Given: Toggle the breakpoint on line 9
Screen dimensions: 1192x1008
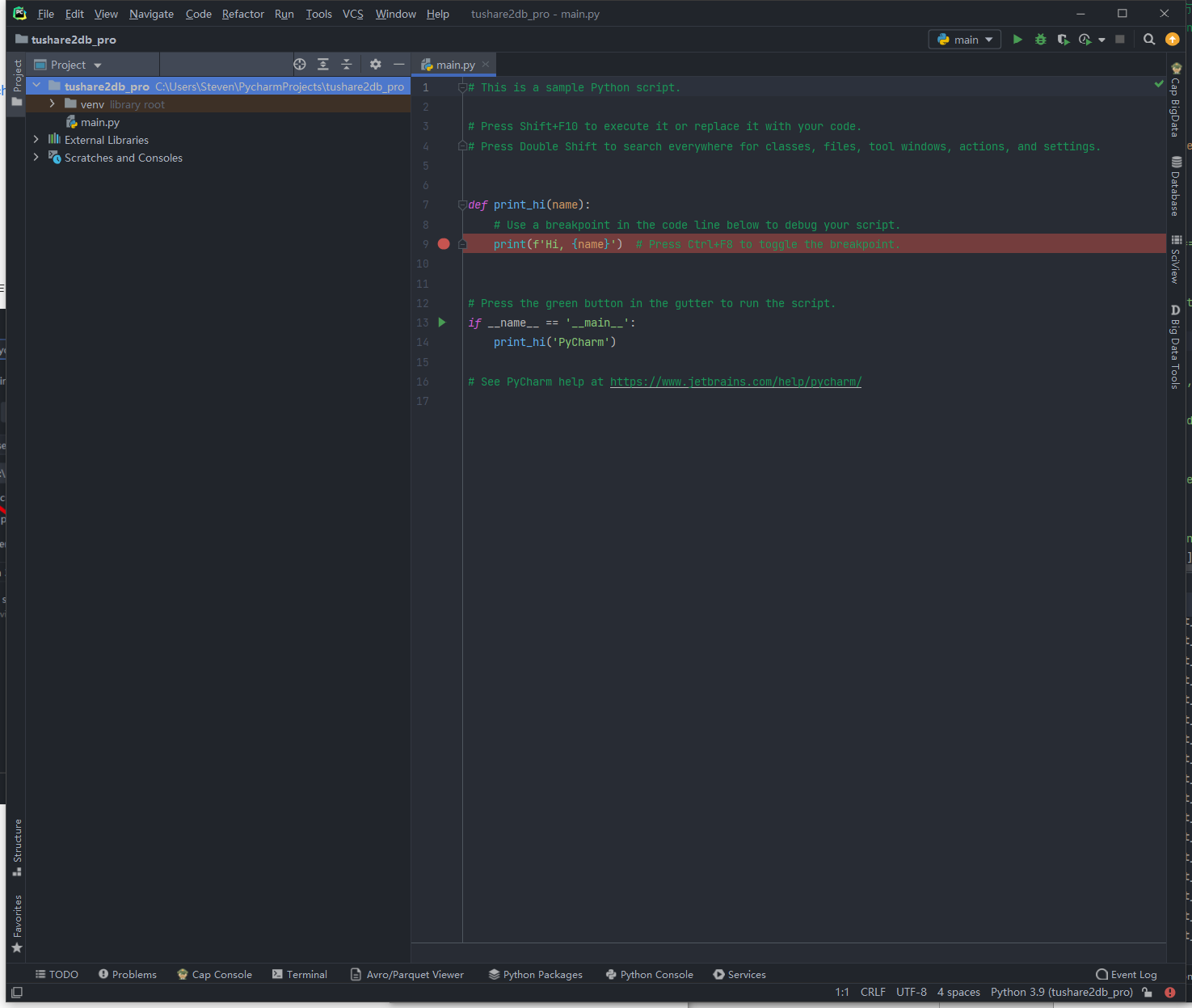Looking at the screenshot, I should (444, 244).
